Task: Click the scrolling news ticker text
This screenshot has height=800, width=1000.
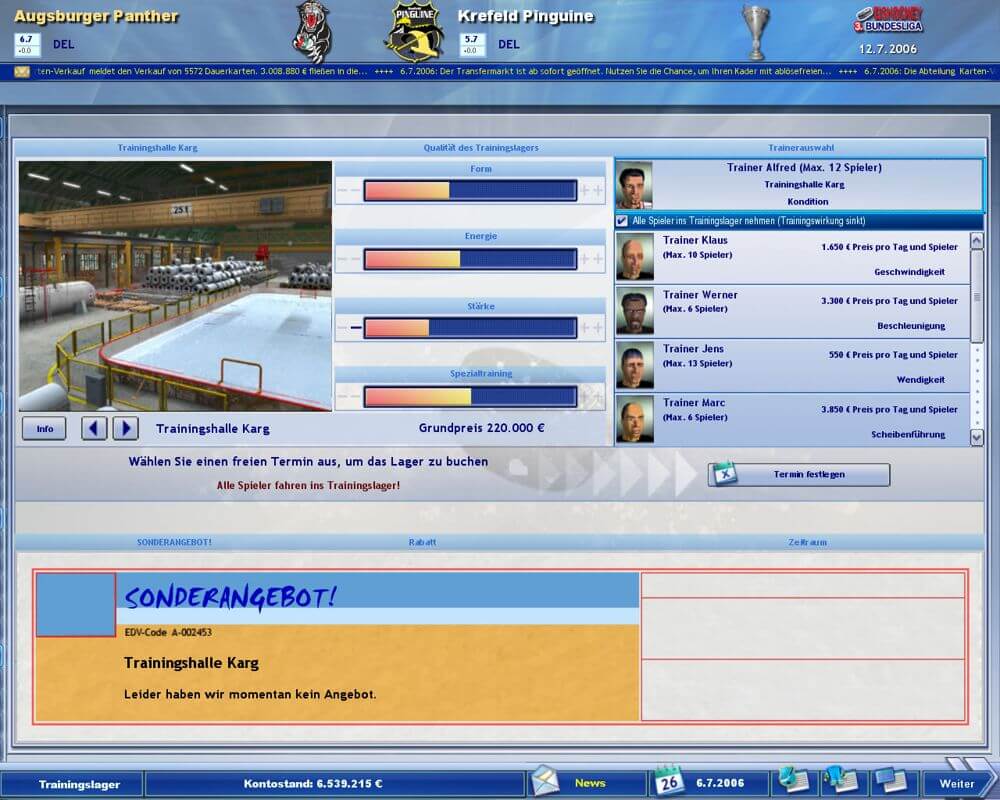Action: pos(513,71)
